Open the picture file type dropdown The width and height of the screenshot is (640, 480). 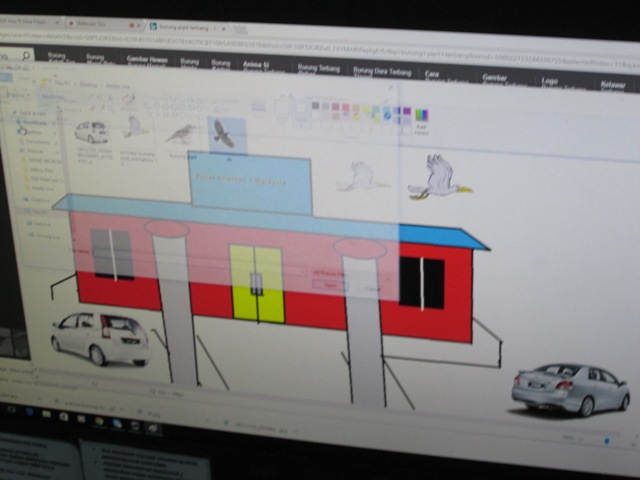[350, 274]
